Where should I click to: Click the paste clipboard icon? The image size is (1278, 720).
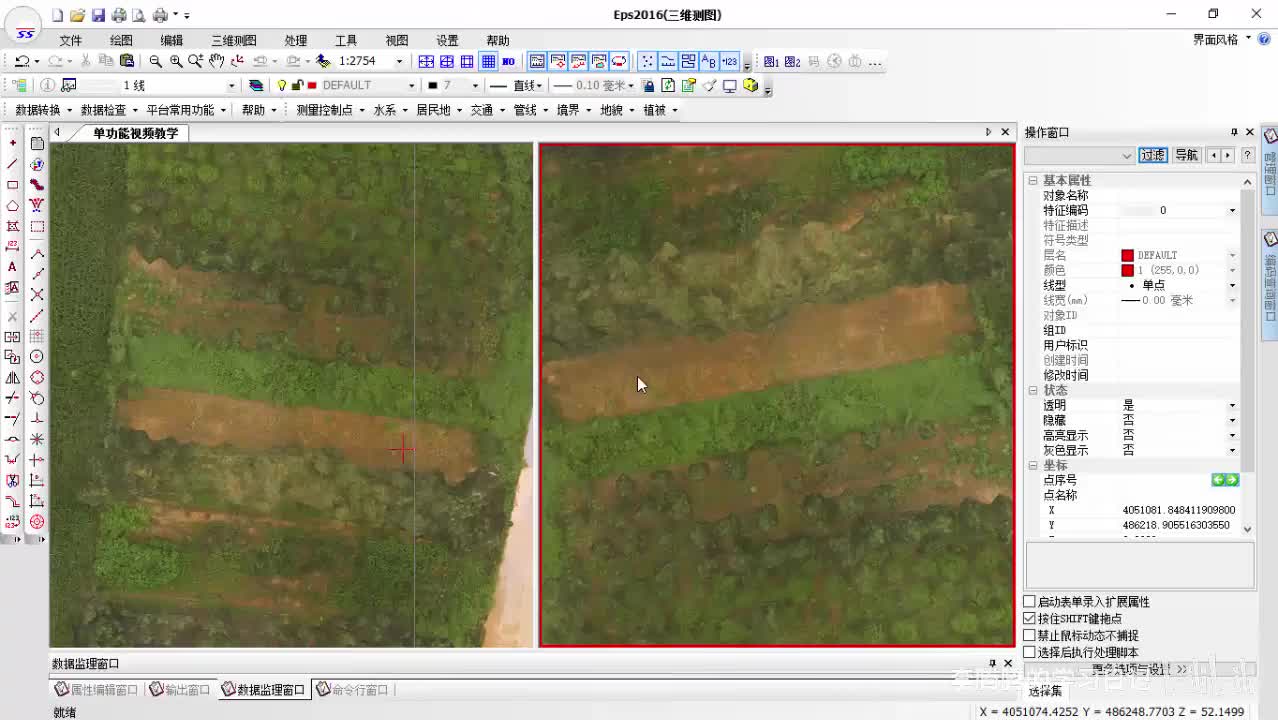127,61
